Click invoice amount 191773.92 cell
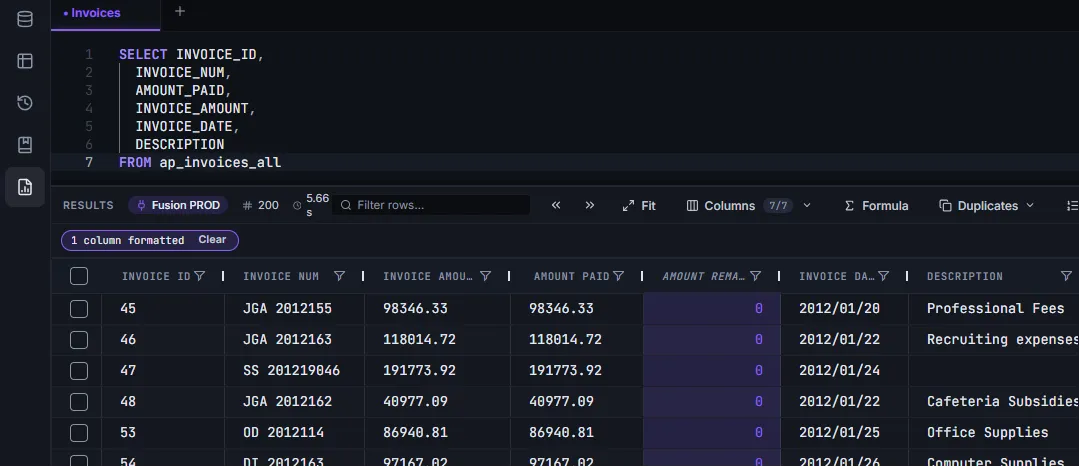This screenshot has height=467, width=1079. pos(419,371)
